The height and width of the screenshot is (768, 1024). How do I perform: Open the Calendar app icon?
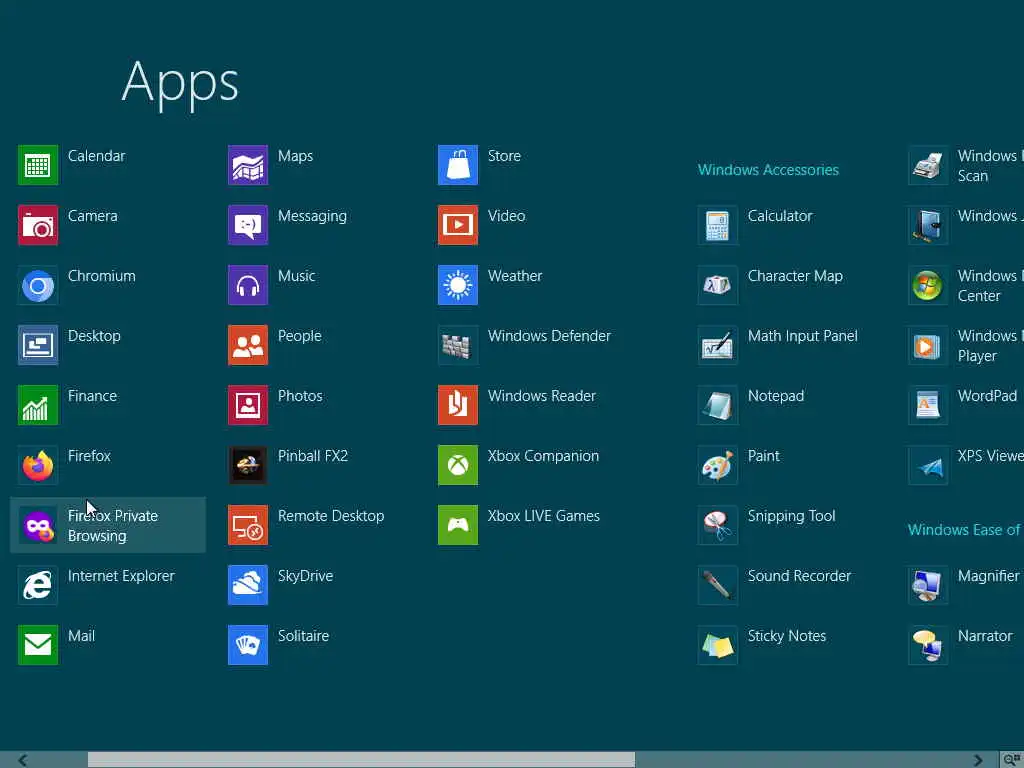38,165
